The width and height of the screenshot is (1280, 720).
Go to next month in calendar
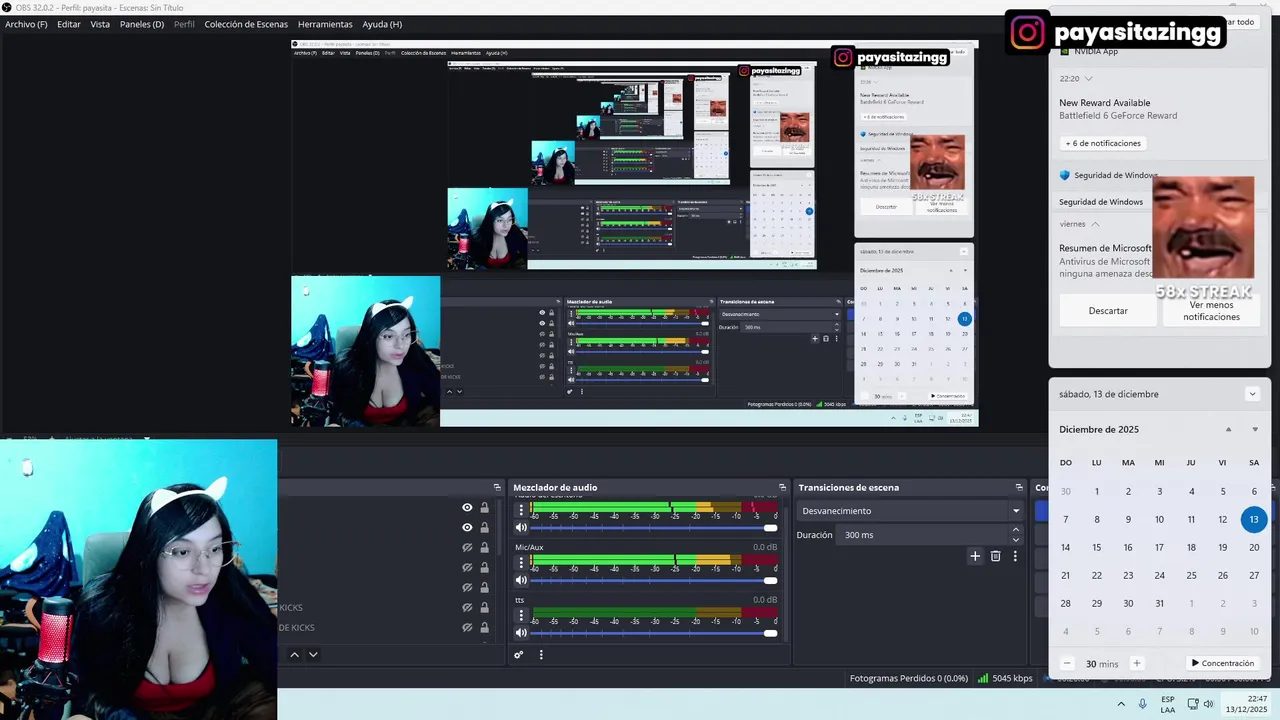(x=1255, y=429)
